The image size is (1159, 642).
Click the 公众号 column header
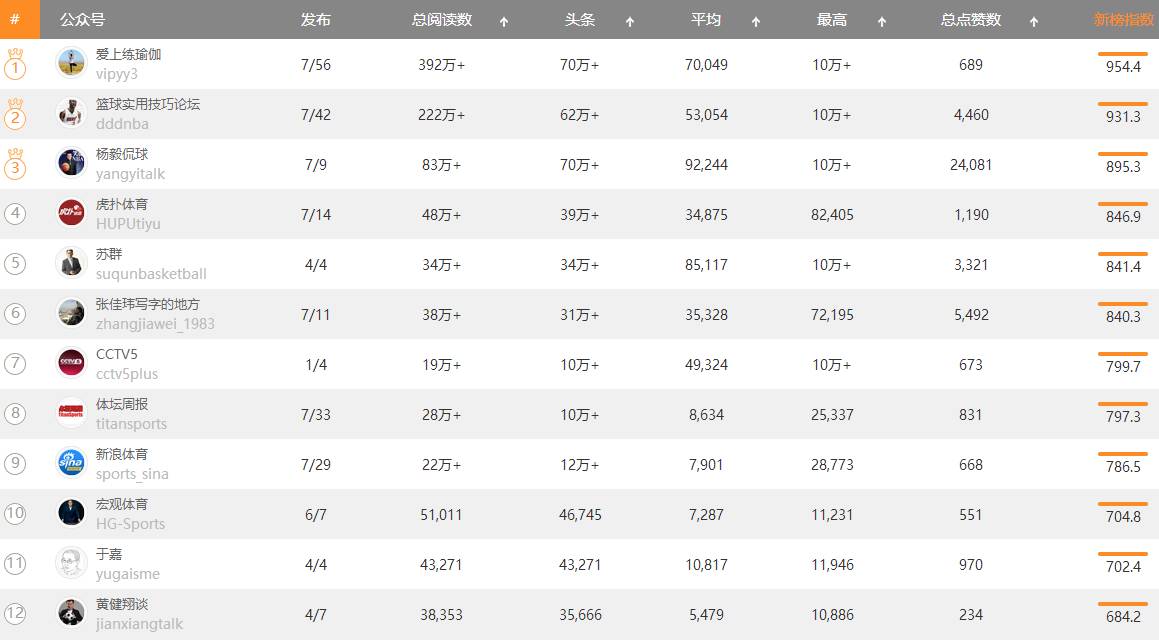[x=82, y=20]
